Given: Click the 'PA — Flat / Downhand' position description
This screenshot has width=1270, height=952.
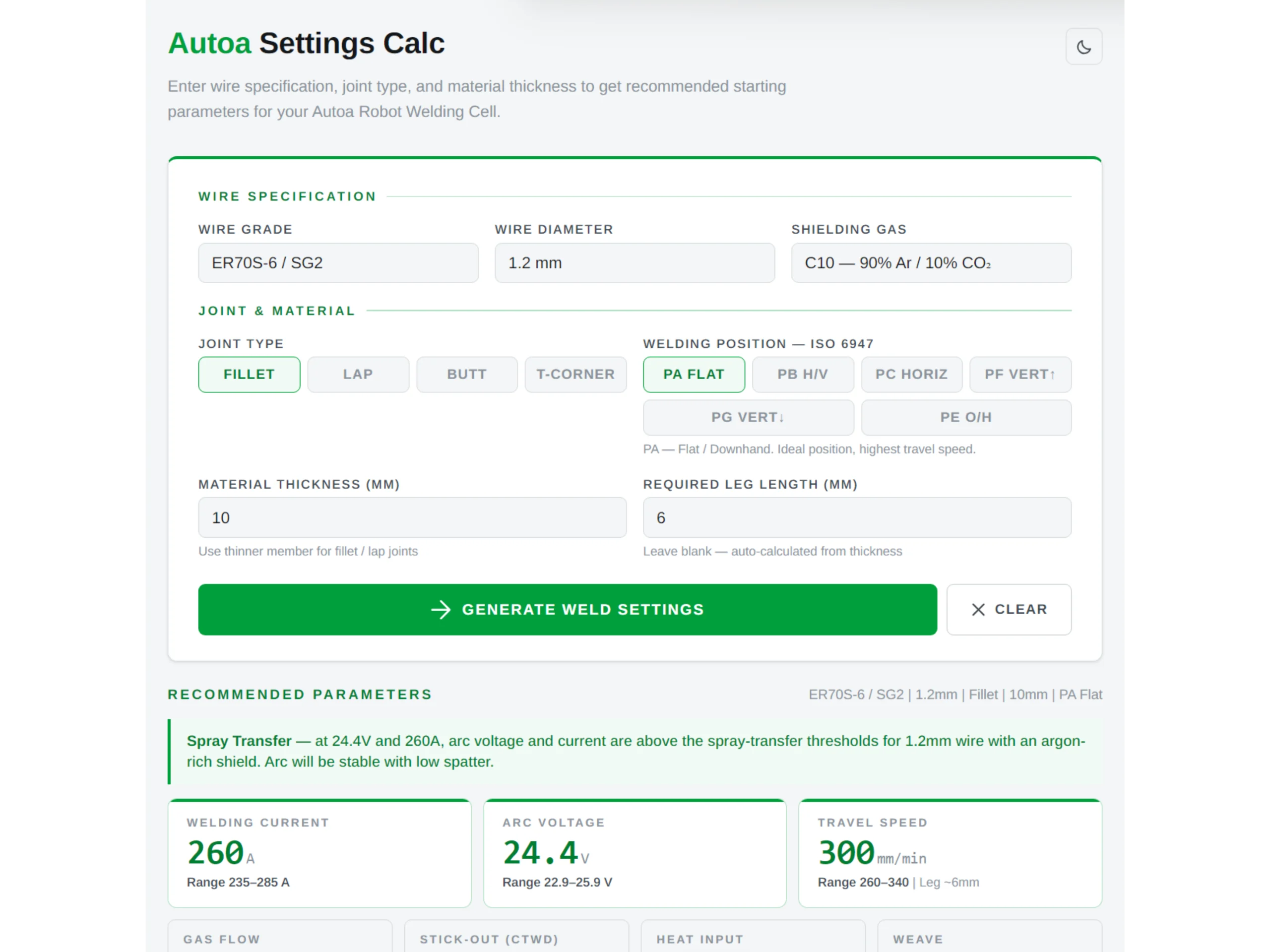Looking at the screenshot, I should click(809, 449).
